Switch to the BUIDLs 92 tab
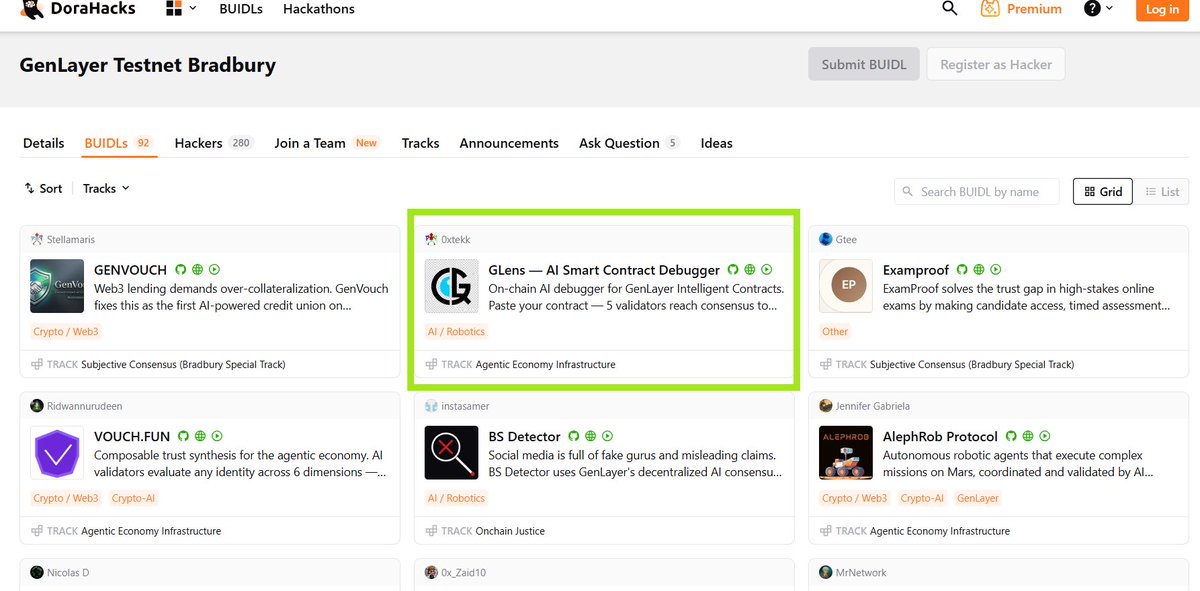 (117, 143)
